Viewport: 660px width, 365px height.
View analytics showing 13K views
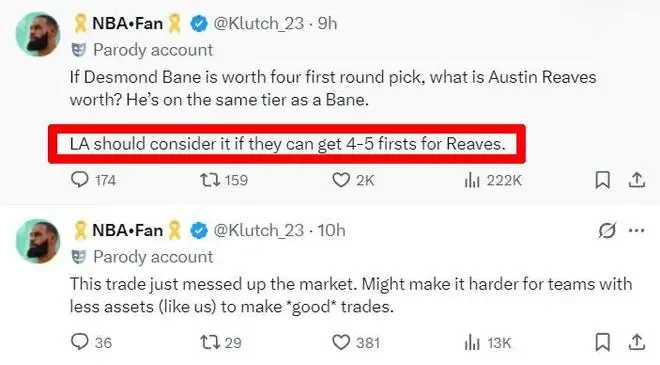488,343
